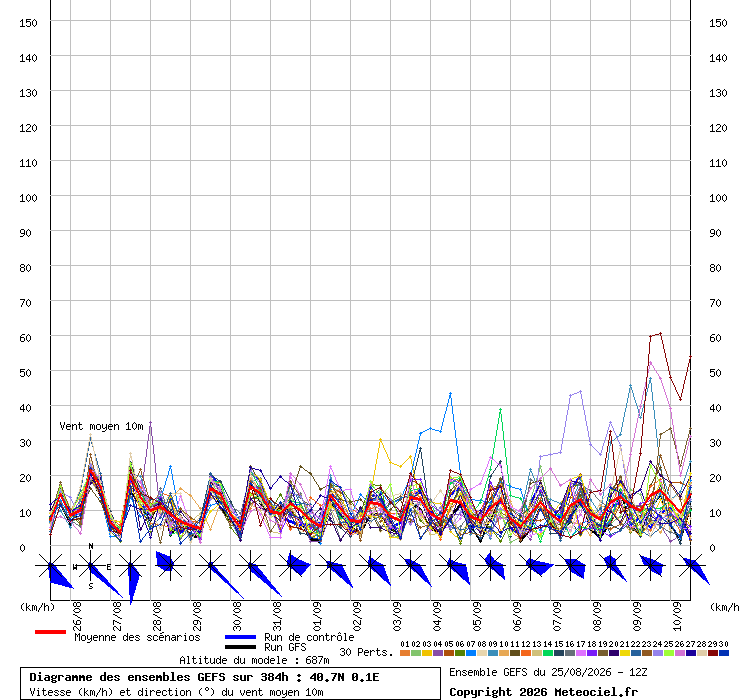Click the Moyenne des scénarios legend text
The width and height of the screenshot is (740, 700).
[137, 637]
